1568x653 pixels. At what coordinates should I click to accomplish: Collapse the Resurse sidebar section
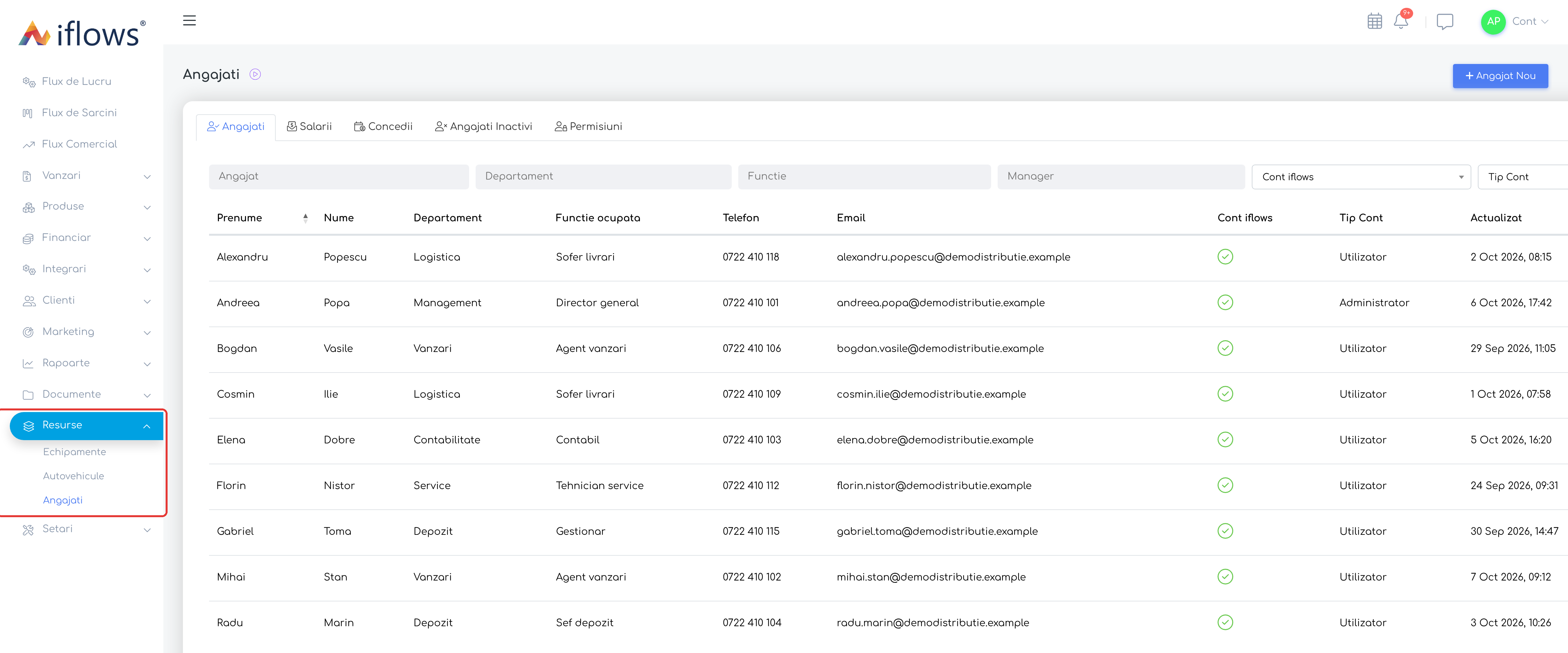[86, 425]
